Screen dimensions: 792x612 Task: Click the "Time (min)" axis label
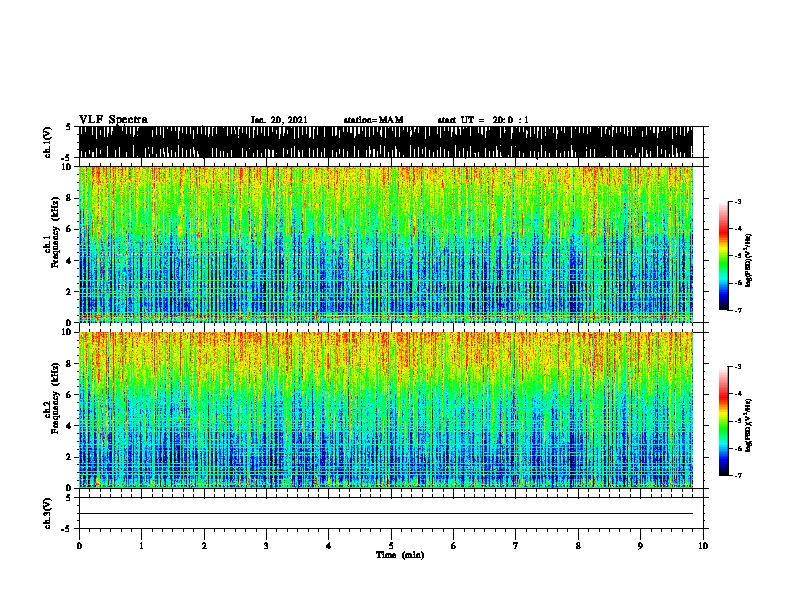(x=400, y=555)
